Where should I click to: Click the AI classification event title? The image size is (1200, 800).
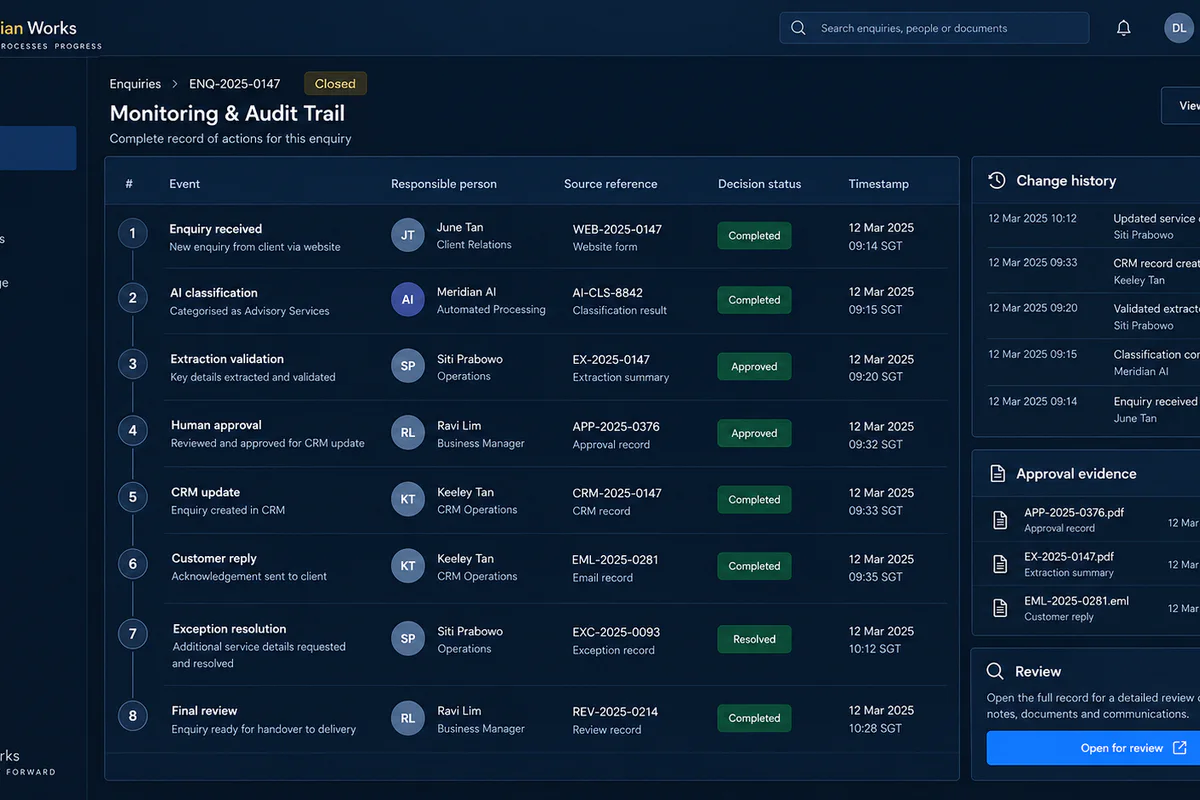[x=214, y=293]
